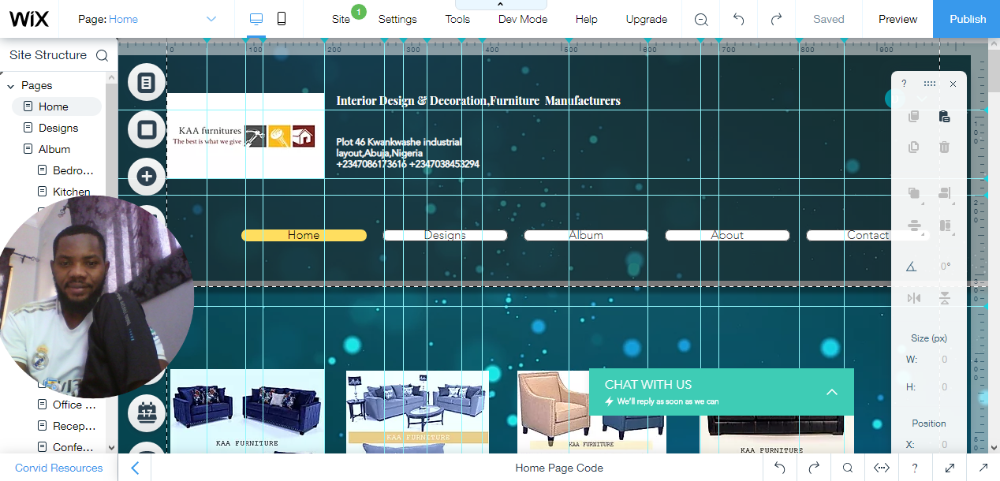Click the toolbar Paste icon
Image resolution: width=1000 pixels, height=481 pixels.
tap(945, 116)
